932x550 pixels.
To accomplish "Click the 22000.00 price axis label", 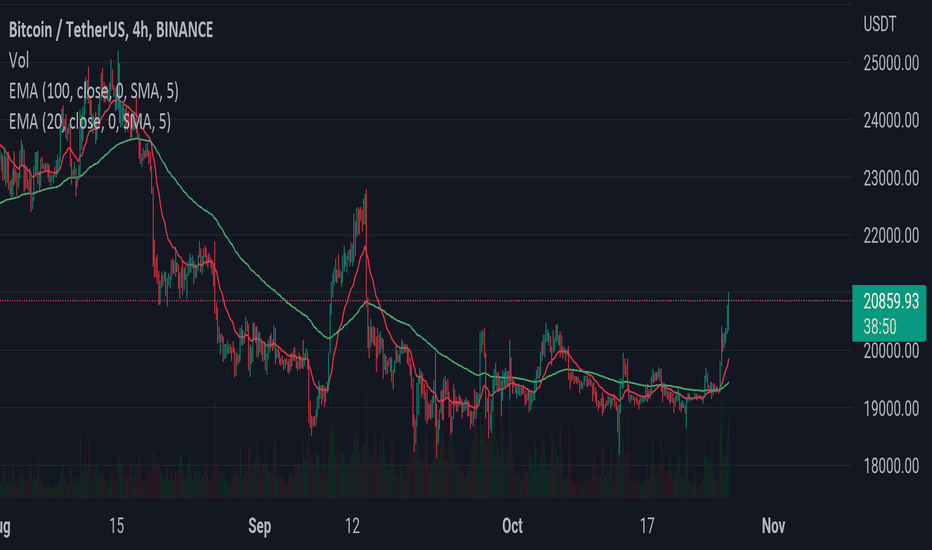I will point(891,235).
